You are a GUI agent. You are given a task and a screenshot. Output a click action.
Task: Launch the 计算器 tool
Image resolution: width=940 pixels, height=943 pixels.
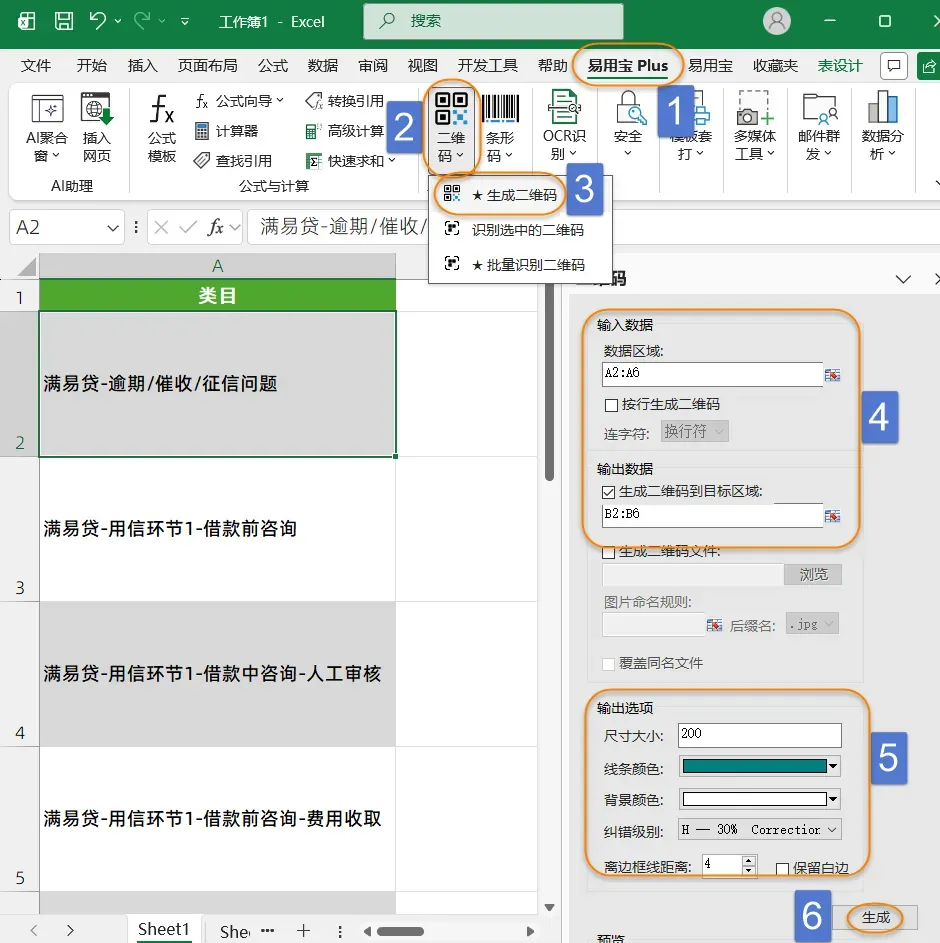(227, 131)
